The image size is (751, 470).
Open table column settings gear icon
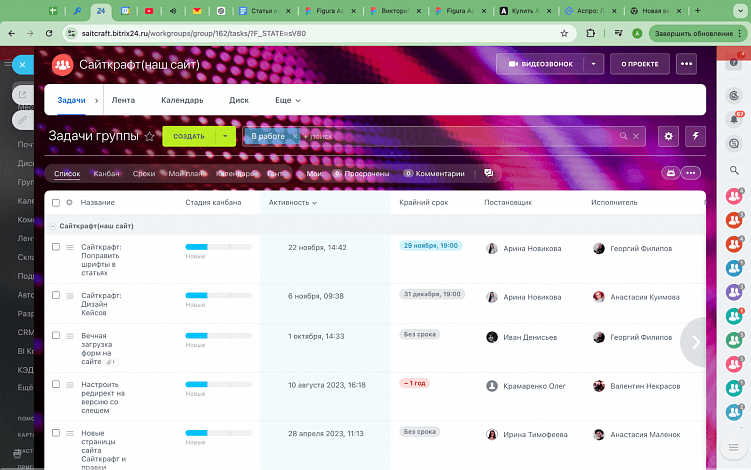coord(69,202)
